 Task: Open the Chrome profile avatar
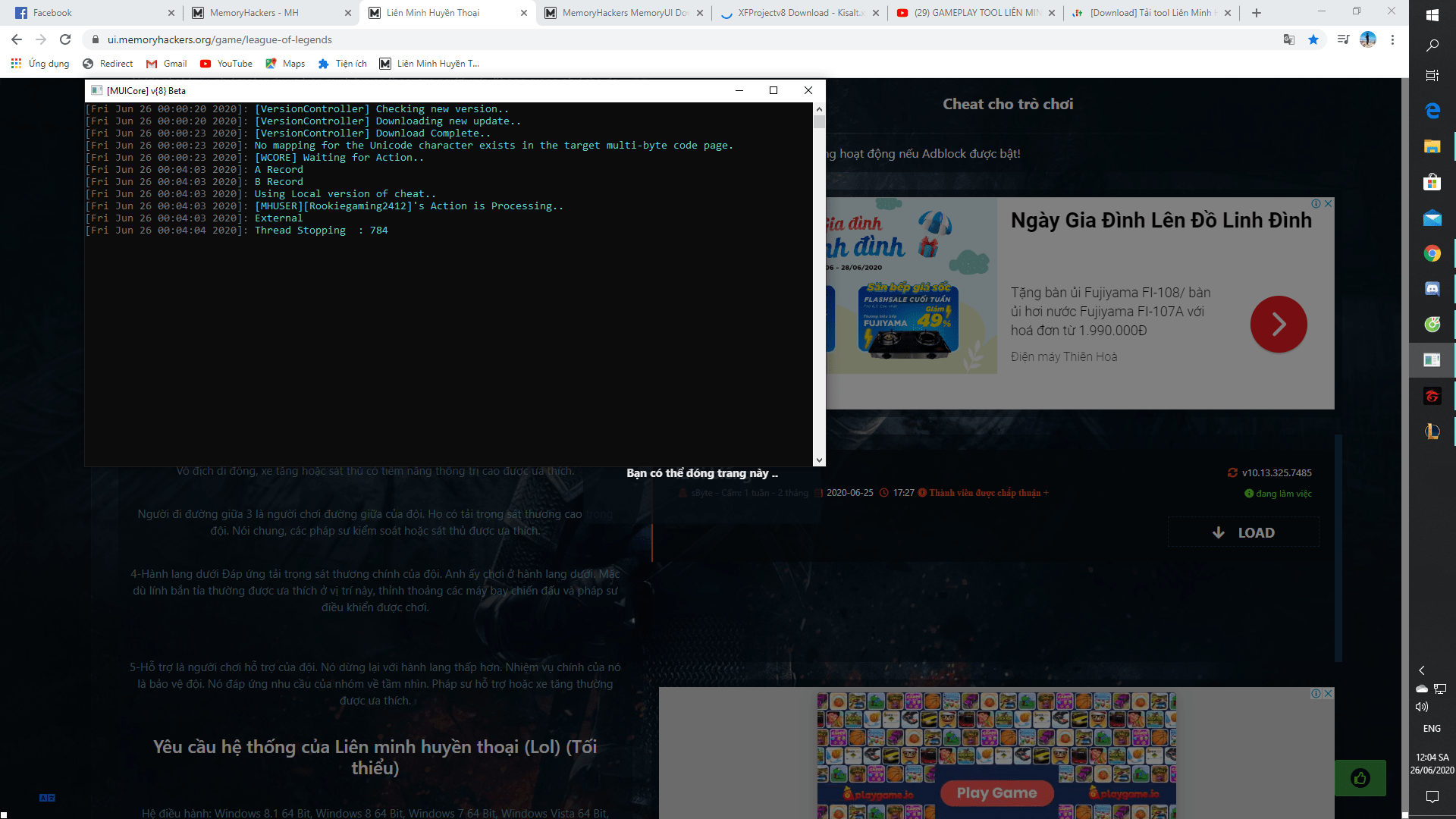pyautogui.click(x=1368, y=39)
